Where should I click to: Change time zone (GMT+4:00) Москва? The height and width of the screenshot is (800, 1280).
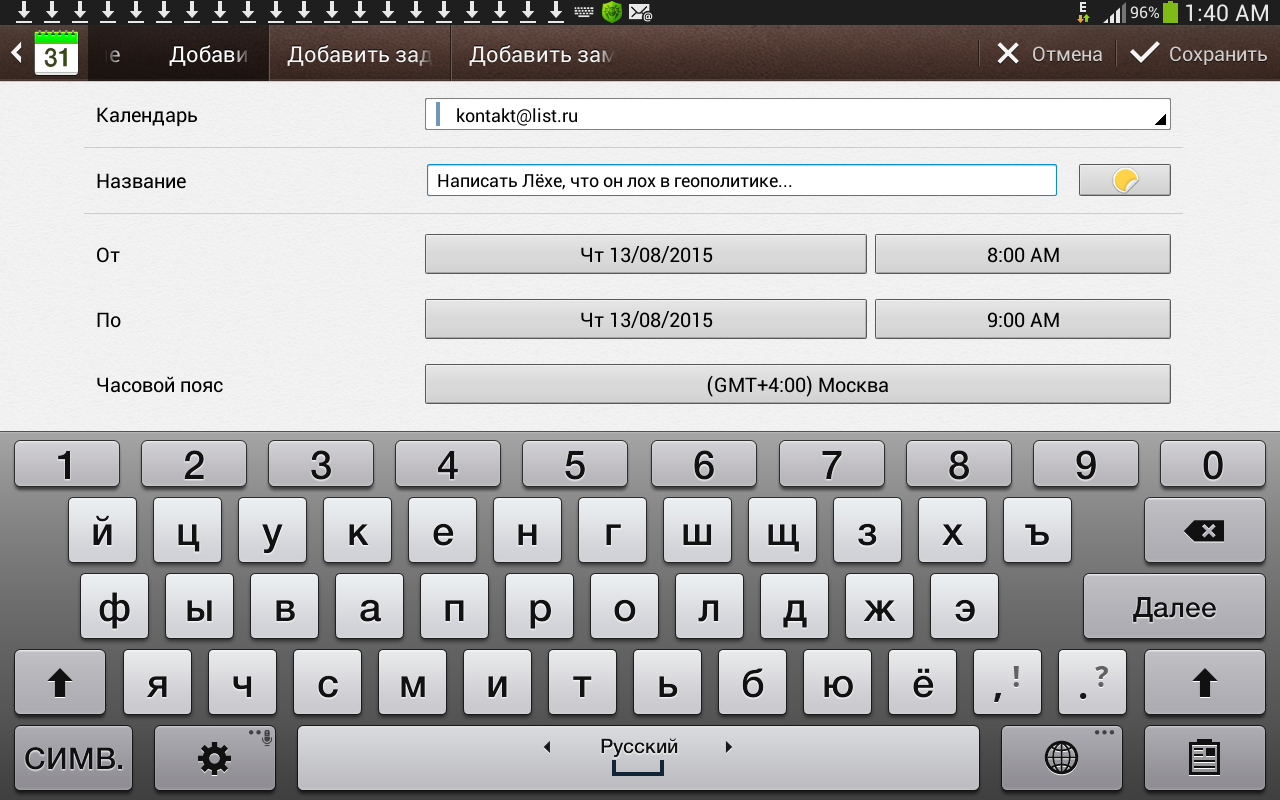tap(798, 384)
